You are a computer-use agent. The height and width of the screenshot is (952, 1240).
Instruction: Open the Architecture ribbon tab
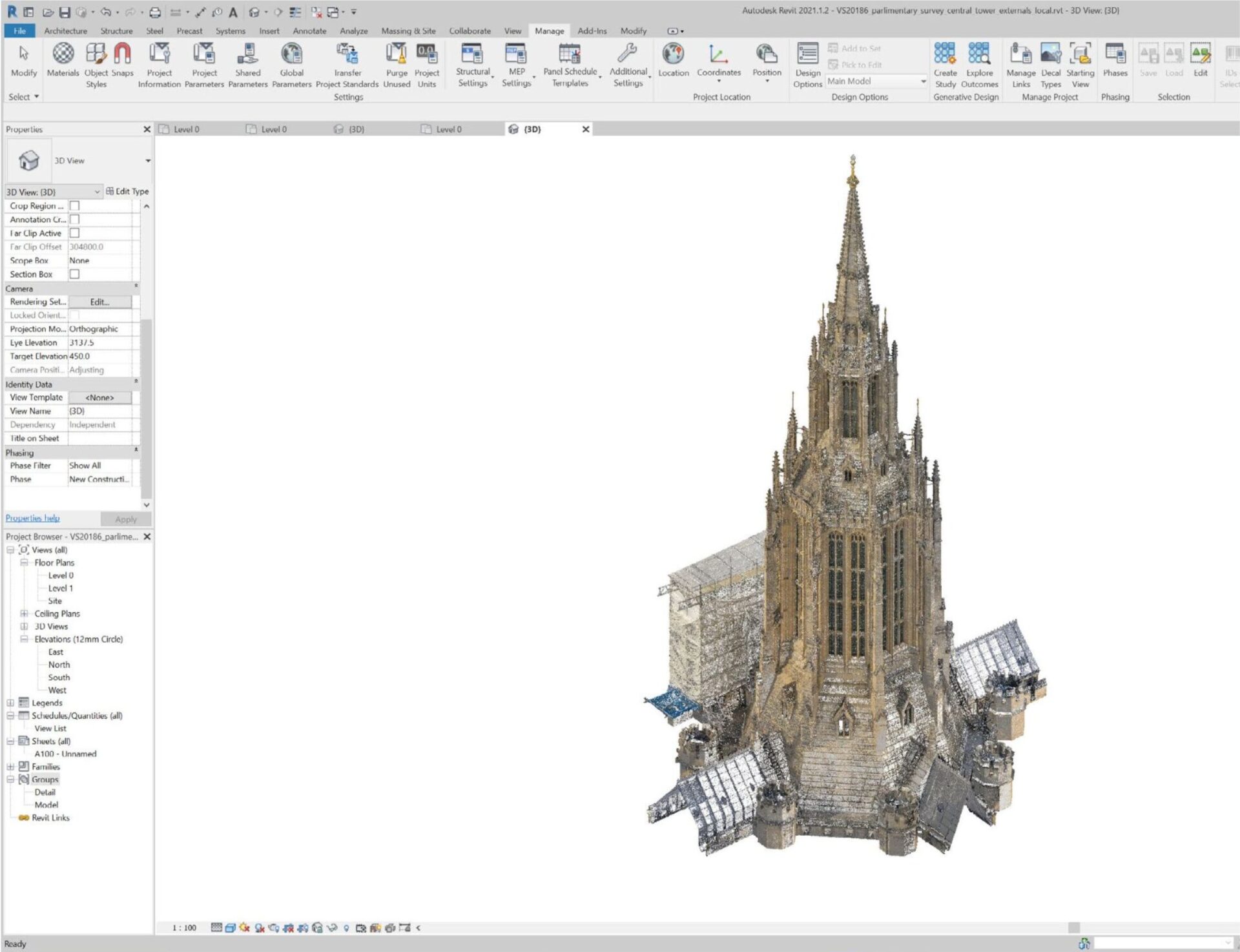[65, 31]
